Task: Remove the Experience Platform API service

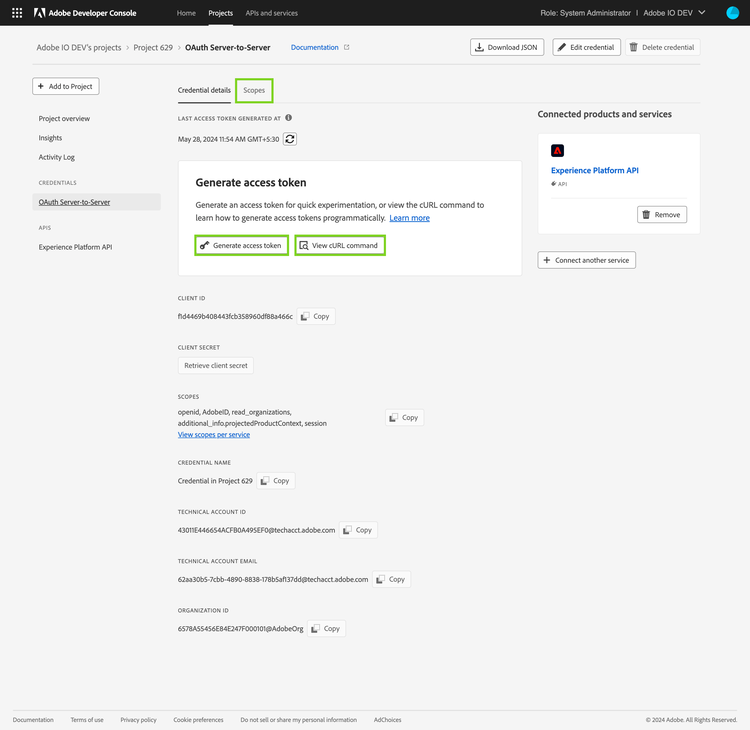Action: tap(662, 214)
